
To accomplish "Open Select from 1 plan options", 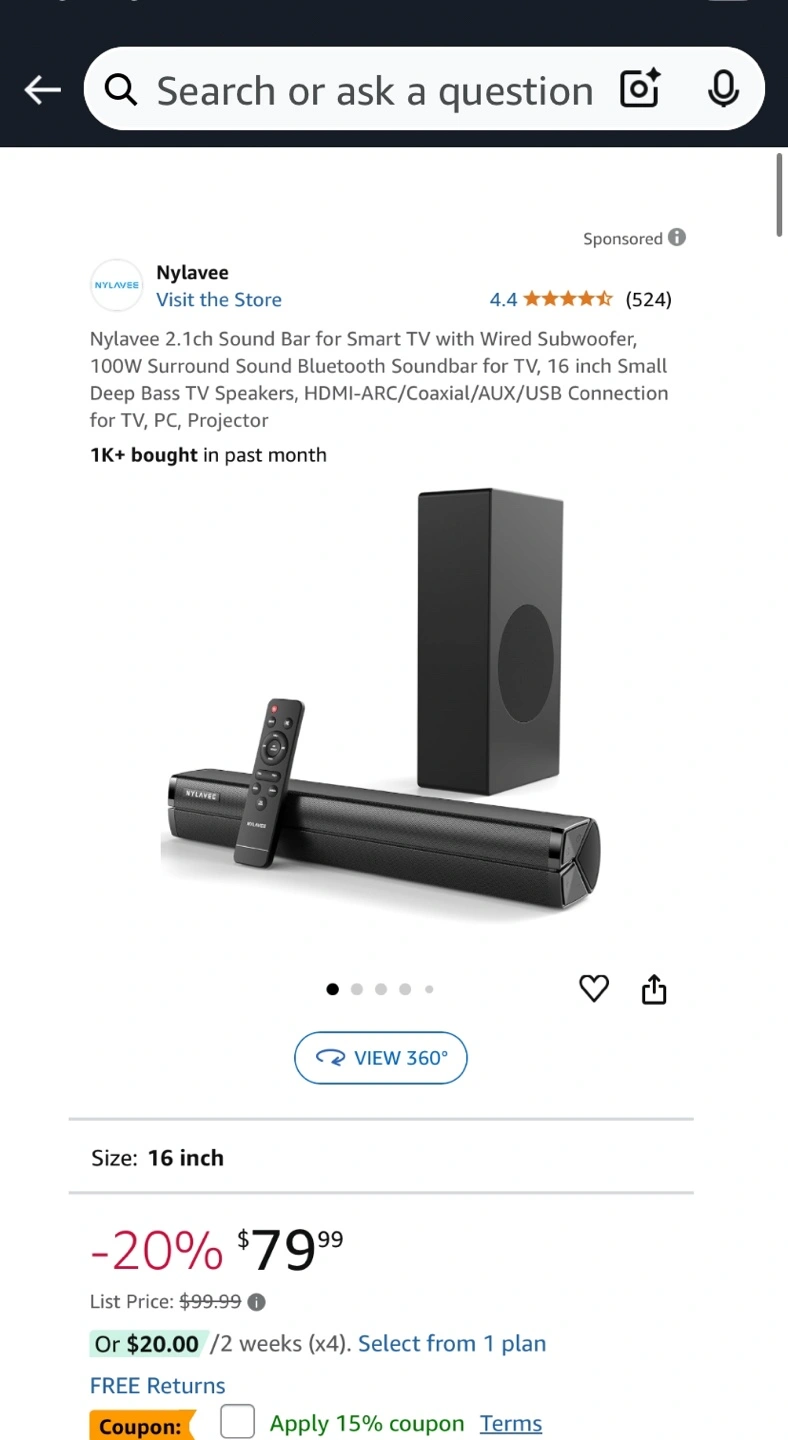I will (x=452, y=1343).
